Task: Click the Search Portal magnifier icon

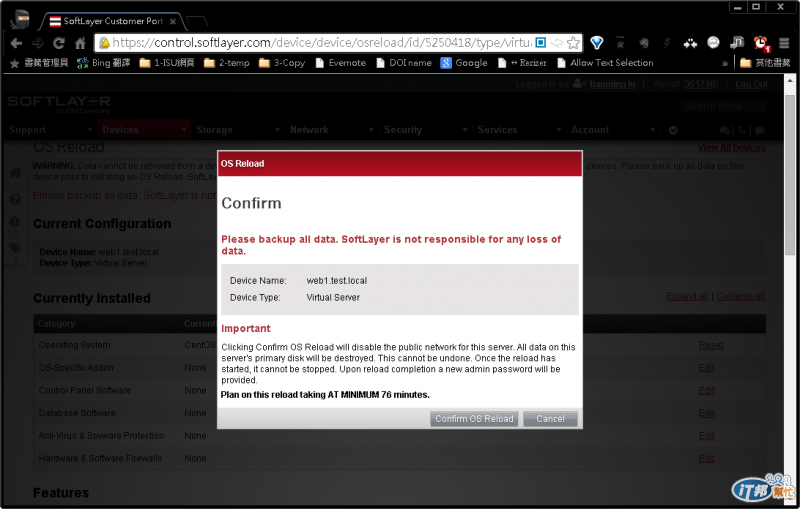Action: [x=761, y=106]
